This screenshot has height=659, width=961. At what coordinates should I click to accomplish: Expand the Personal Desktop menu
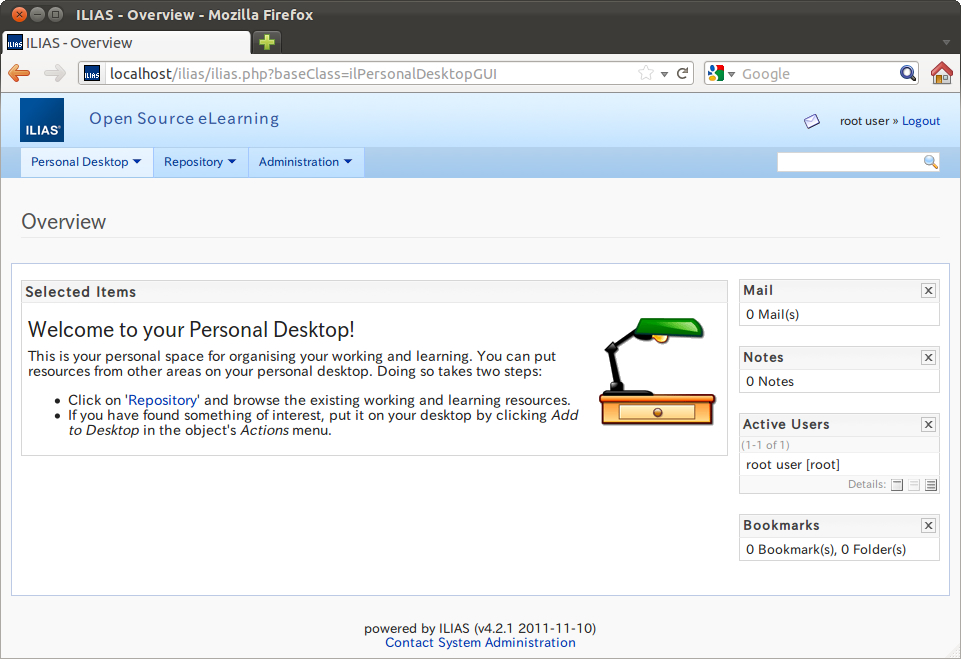86,162
